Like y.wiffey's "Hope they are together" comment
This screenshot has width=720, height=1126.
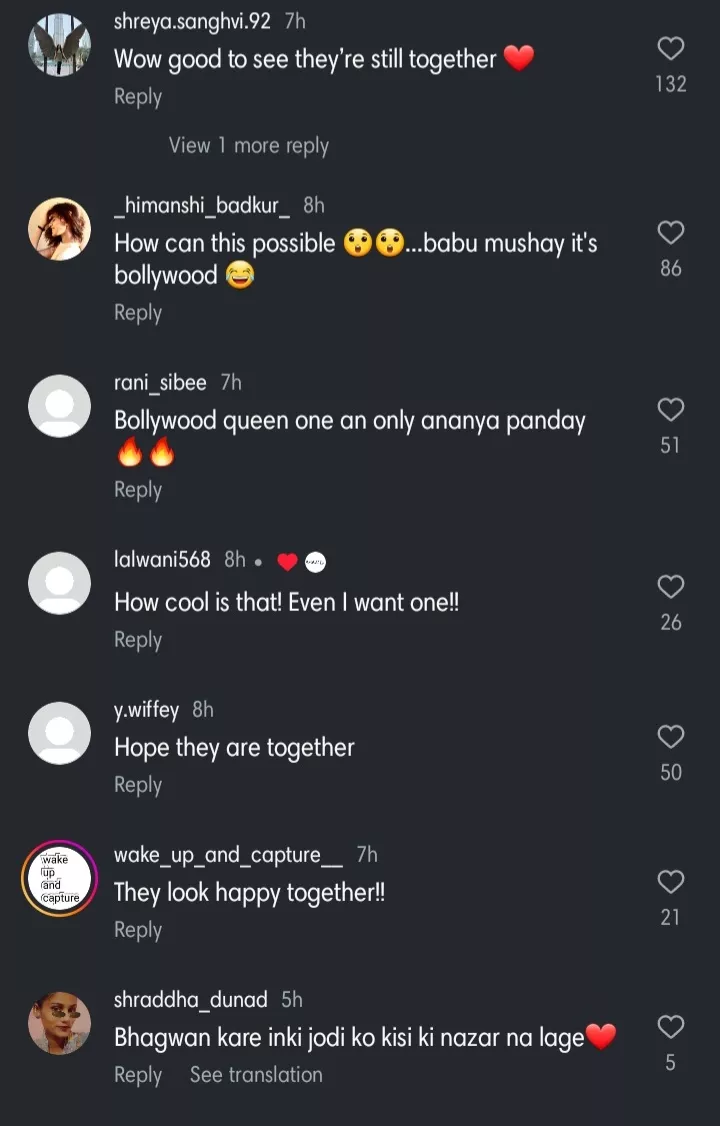670,737
